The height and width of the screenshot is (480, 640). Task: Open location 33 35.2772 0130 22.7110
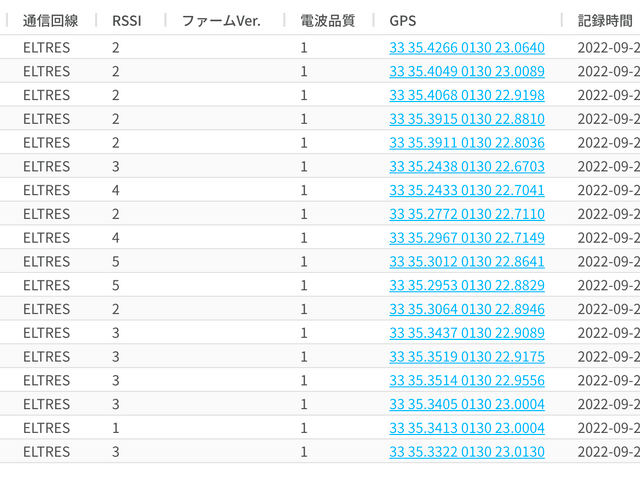tap(466, 214)
